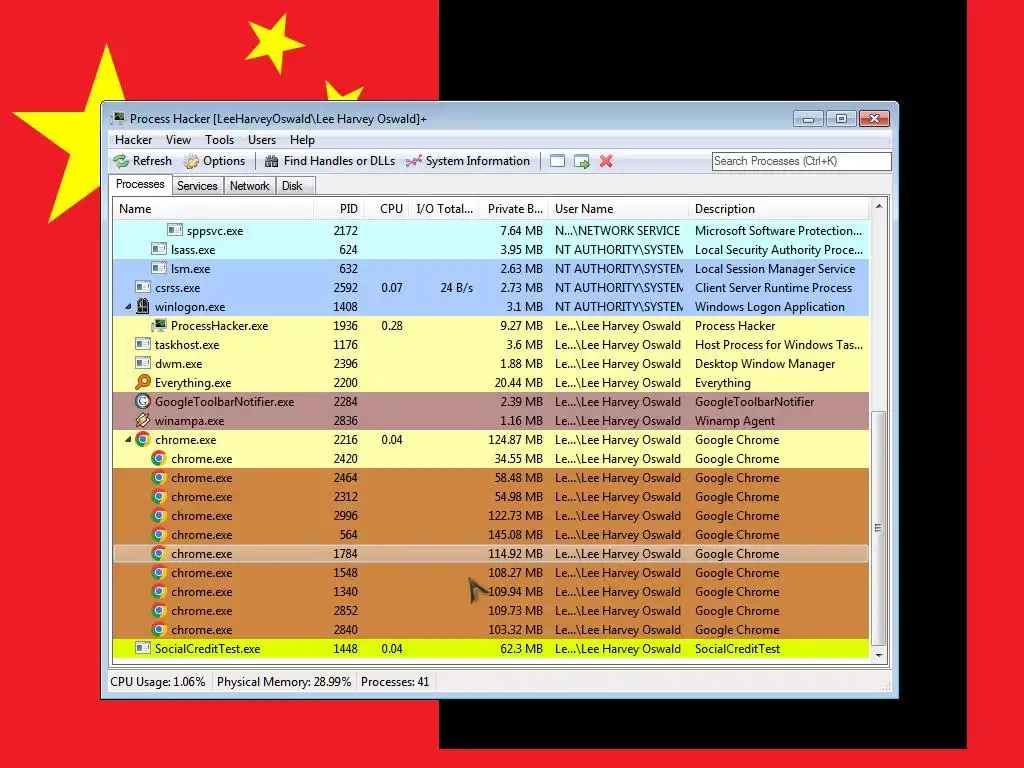Click the Chrome icon in the PID 2420 row

pos(159,458)
